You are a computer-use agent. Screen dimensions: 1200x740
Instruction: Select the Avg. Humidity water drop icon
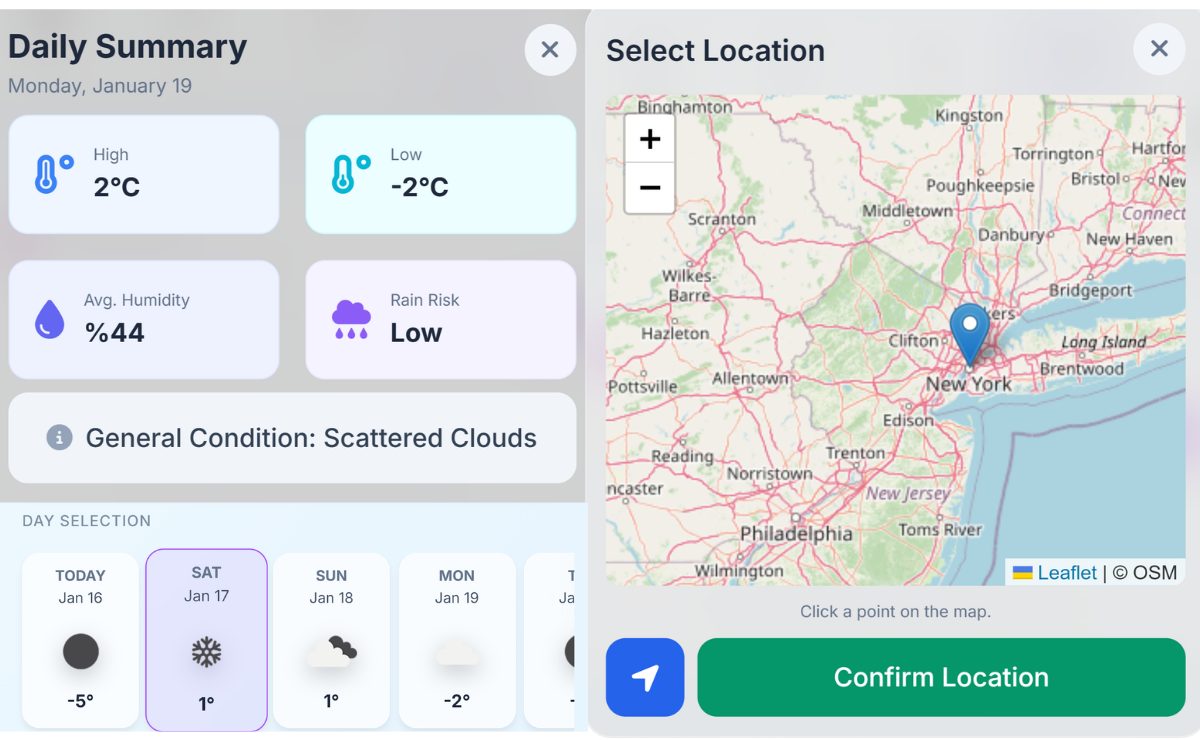pyautogui.click(x=47, y=319)
